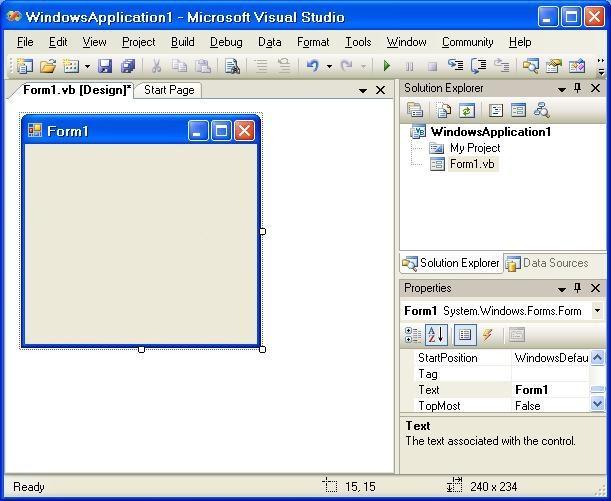
Task: Open the Add New Item dropdown arrow
Action: point(87,67)
